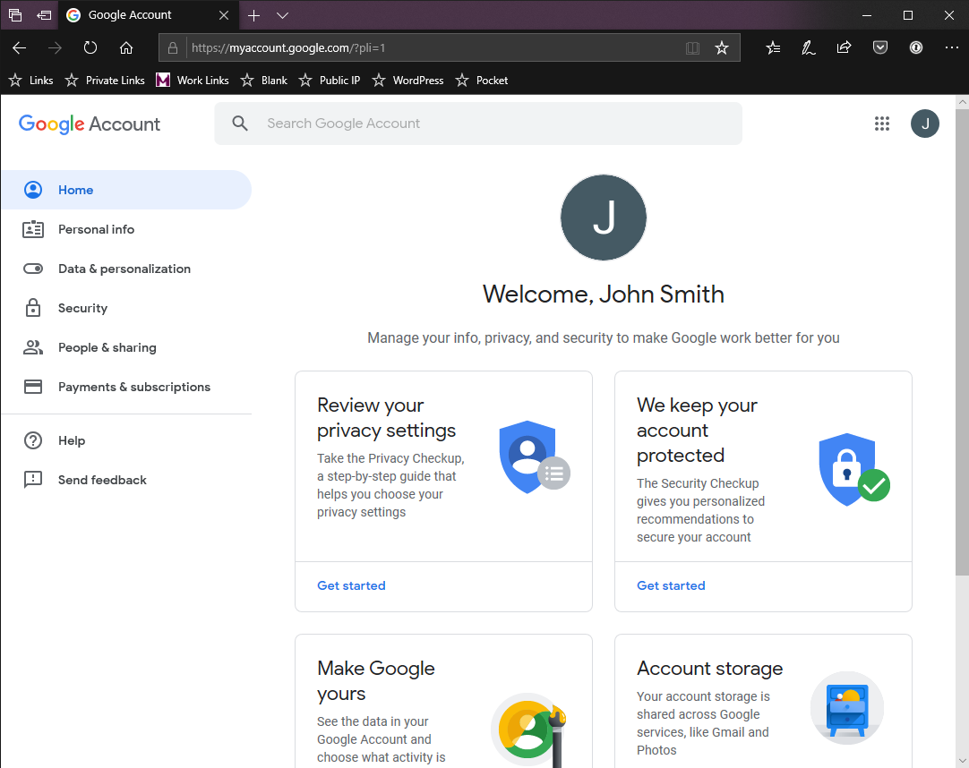Open reading view icon in address bar
This screenshot has width=969, height=768.
click(x=692, y=48)
